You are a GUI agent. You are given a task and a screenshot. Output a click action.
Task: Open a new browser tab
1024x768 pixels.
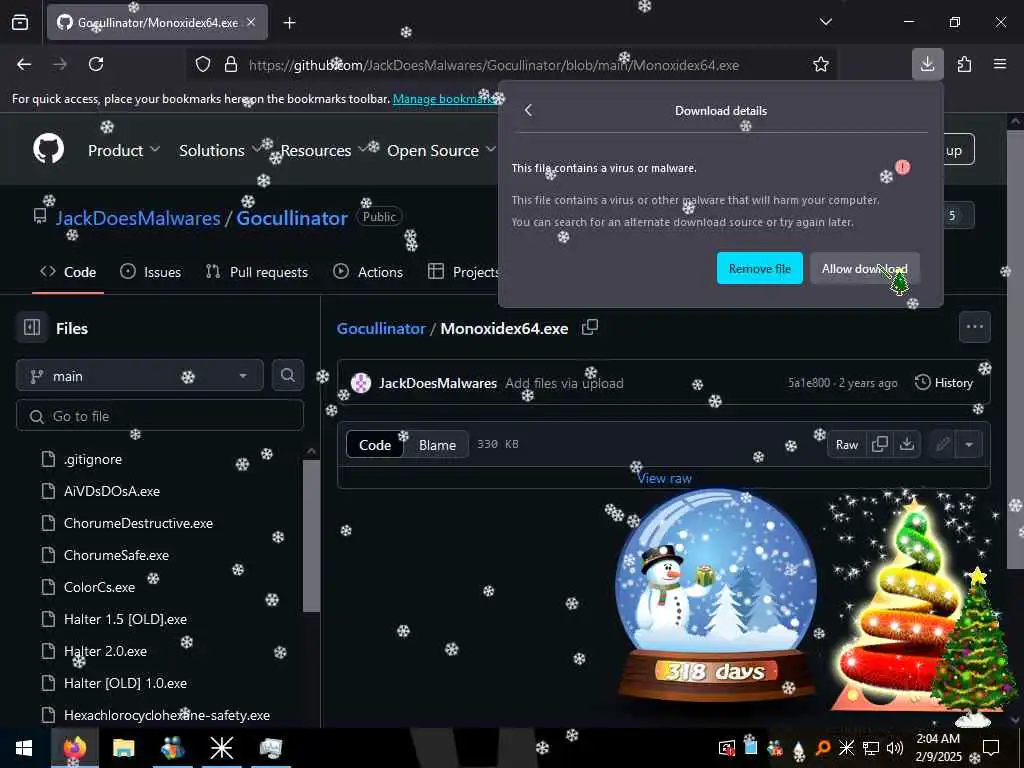tap(289, 23)
